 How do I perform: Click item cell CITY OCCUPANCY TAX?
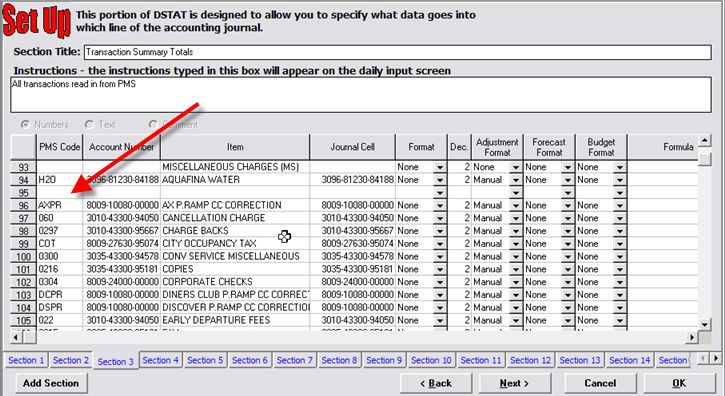235,244
